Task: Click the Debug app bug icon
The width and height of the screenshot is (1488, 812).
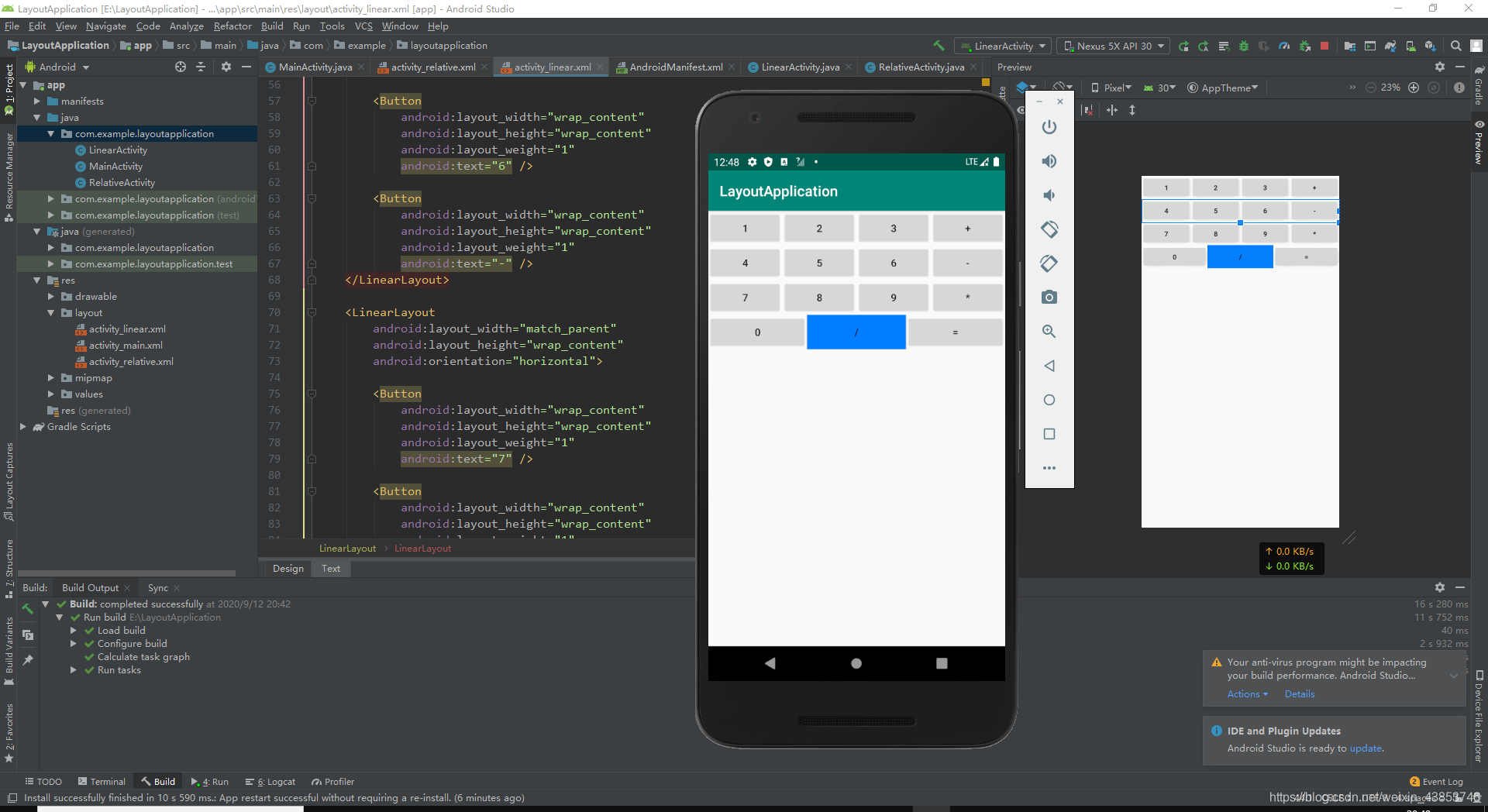Action: coord(1244,46)
